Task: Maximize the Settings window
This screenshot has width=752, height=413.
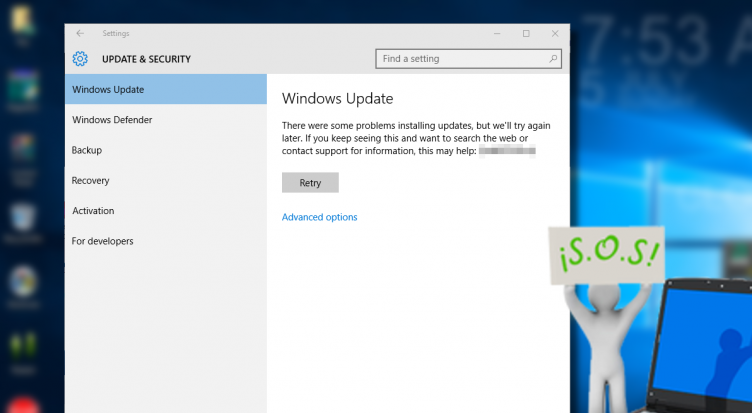Action: tap(526, 34)
